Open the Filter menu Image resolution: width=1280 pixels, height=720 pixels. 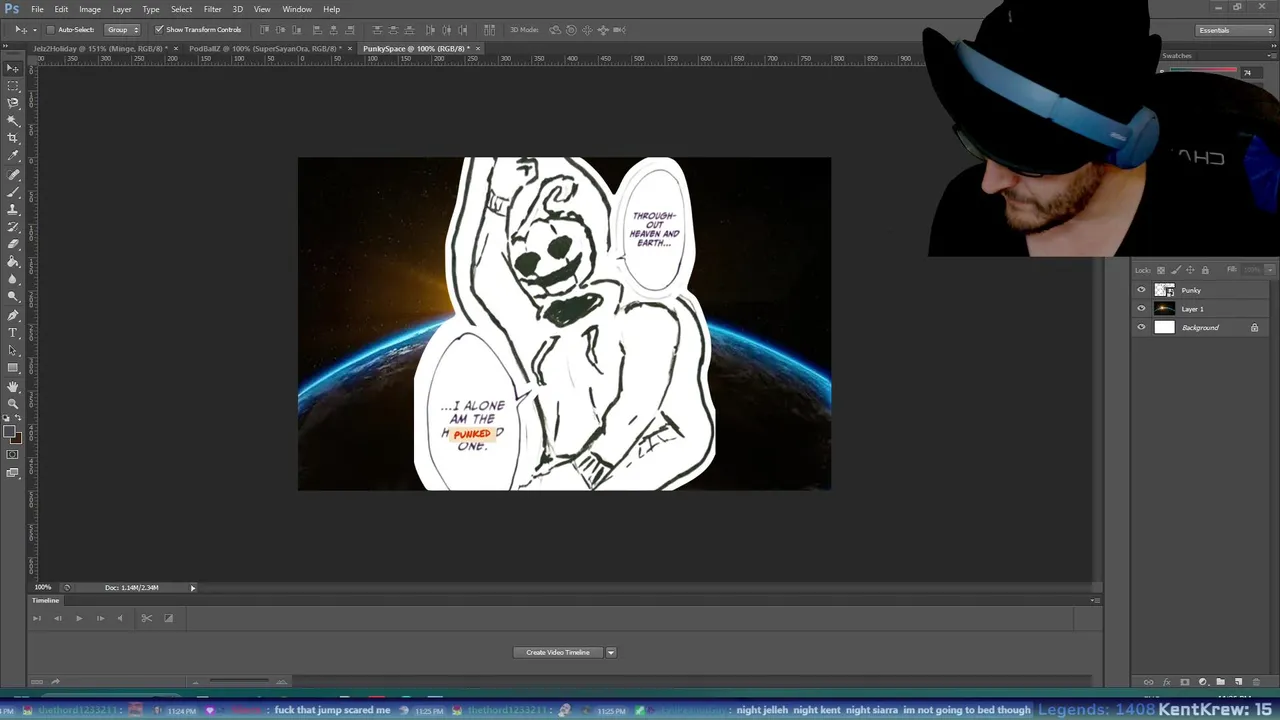212,9
